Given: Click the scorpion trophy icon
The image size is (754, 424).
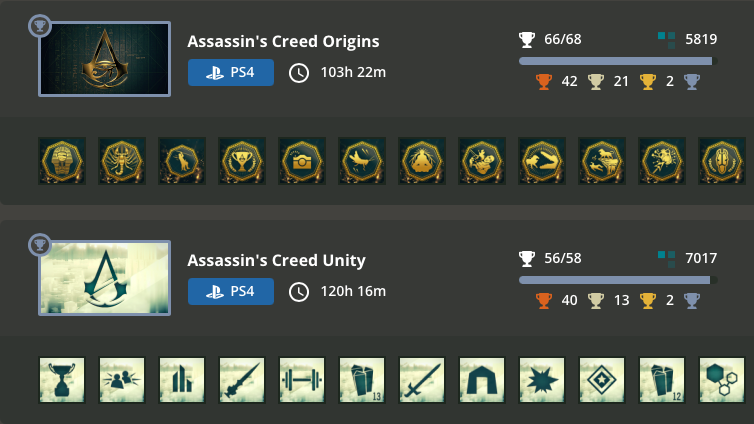Looking at the screenshot, I should pos(122,161).
